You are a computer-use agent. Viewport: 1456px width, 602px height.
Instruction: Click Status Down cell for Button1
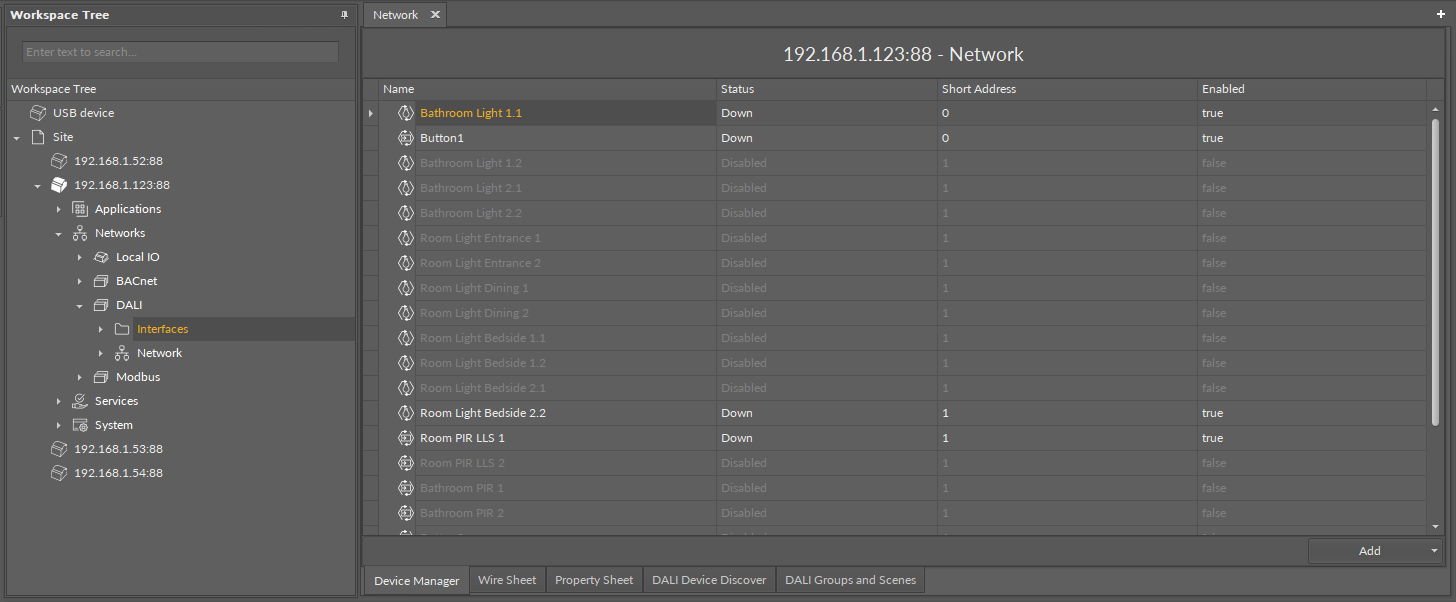point(827,138)
